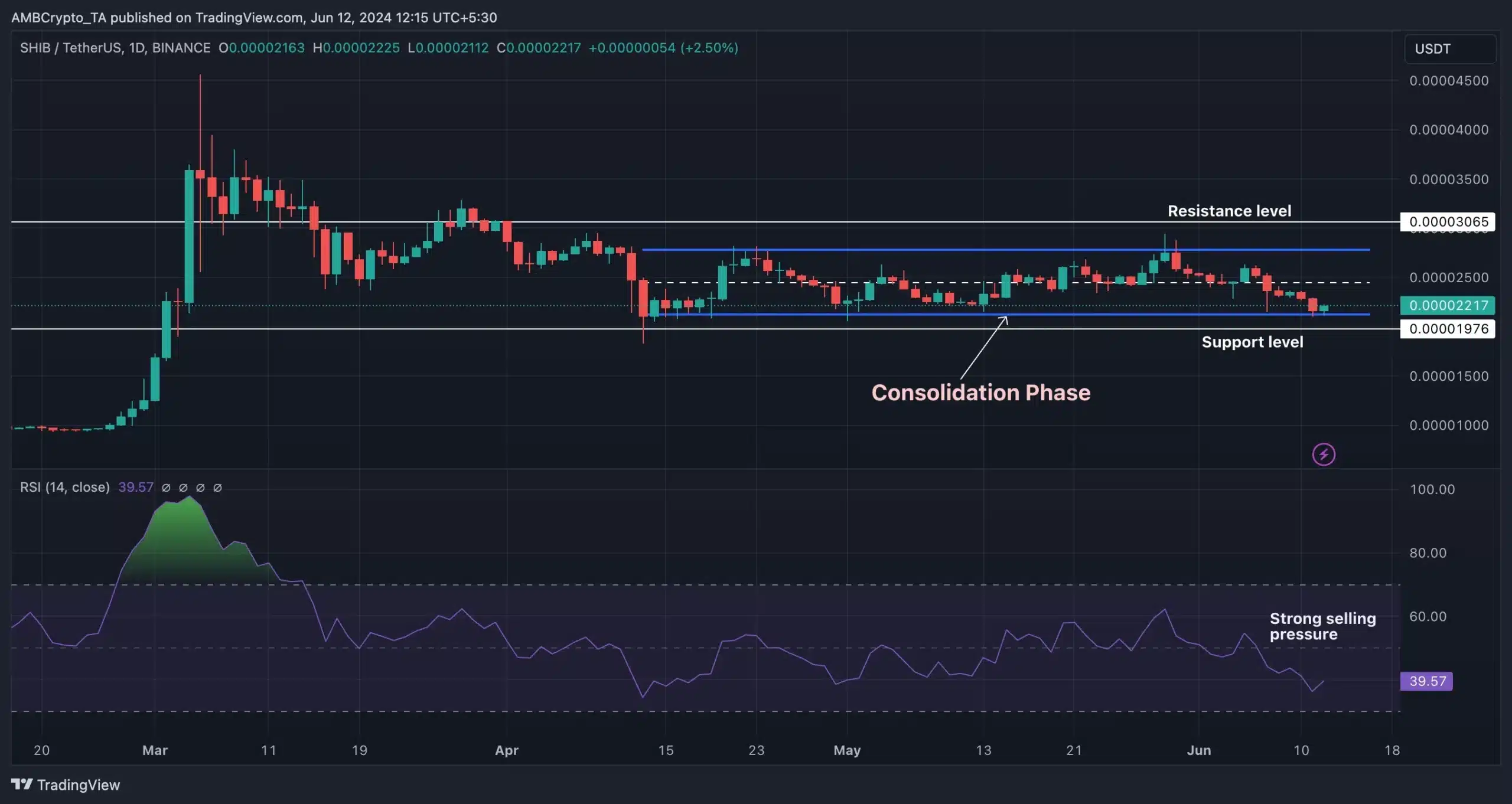Click the 18 date on time axis

click(1392, 750)
